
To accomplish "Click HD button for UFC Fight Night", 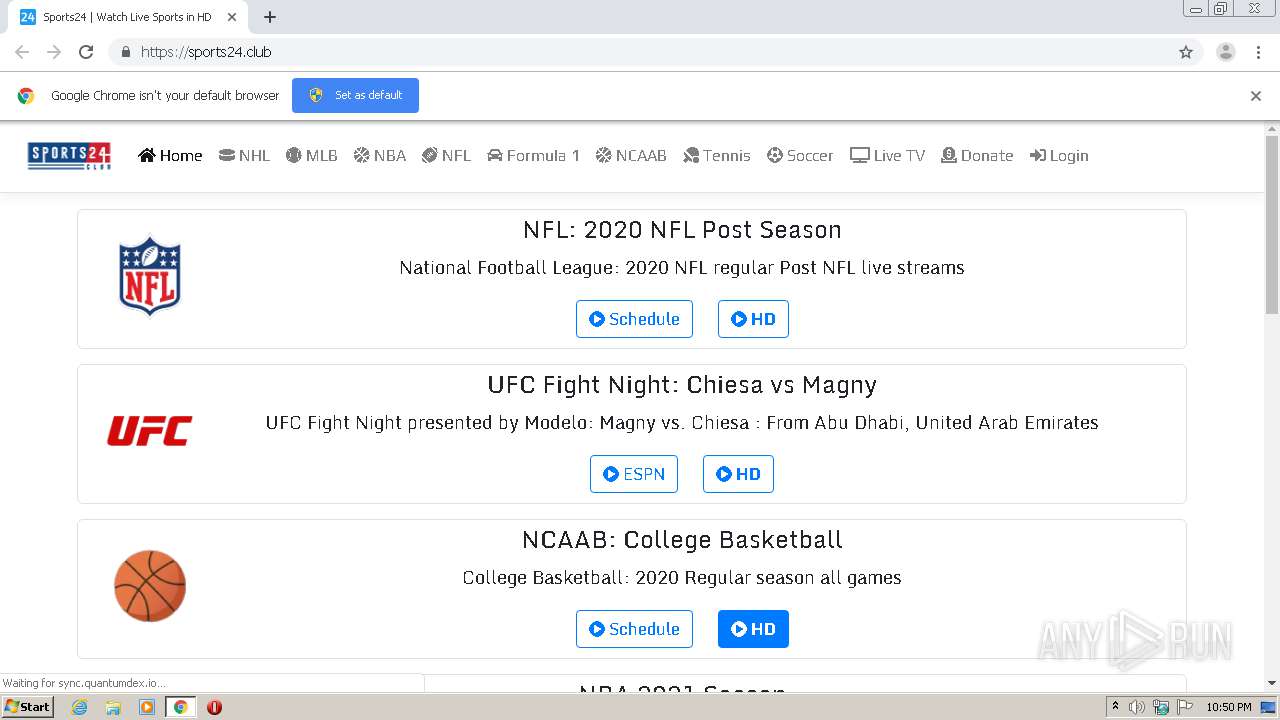I will coord(738,474).
